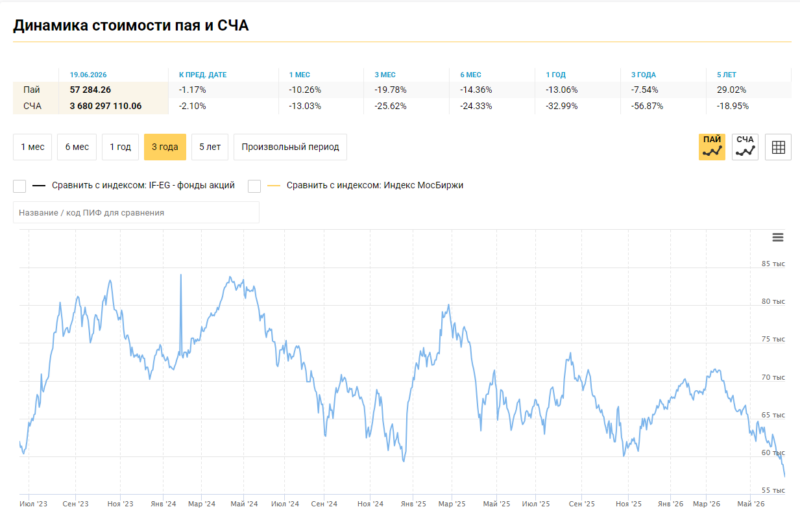The image size is (800, 520).
Task: Open the table view grid icon
Action: [778, 147]
